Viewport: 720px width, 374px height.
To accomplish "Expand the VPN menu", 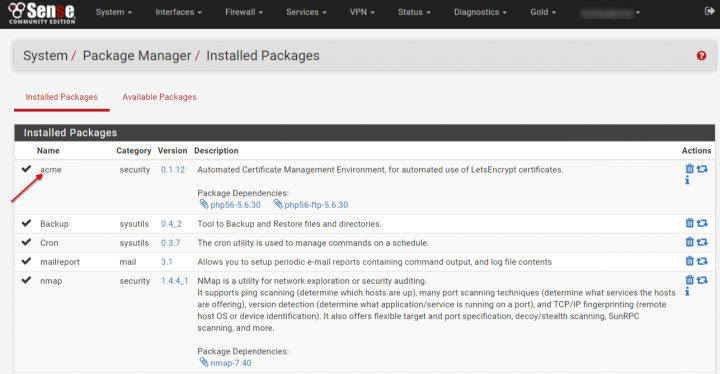I will [362, 12].
